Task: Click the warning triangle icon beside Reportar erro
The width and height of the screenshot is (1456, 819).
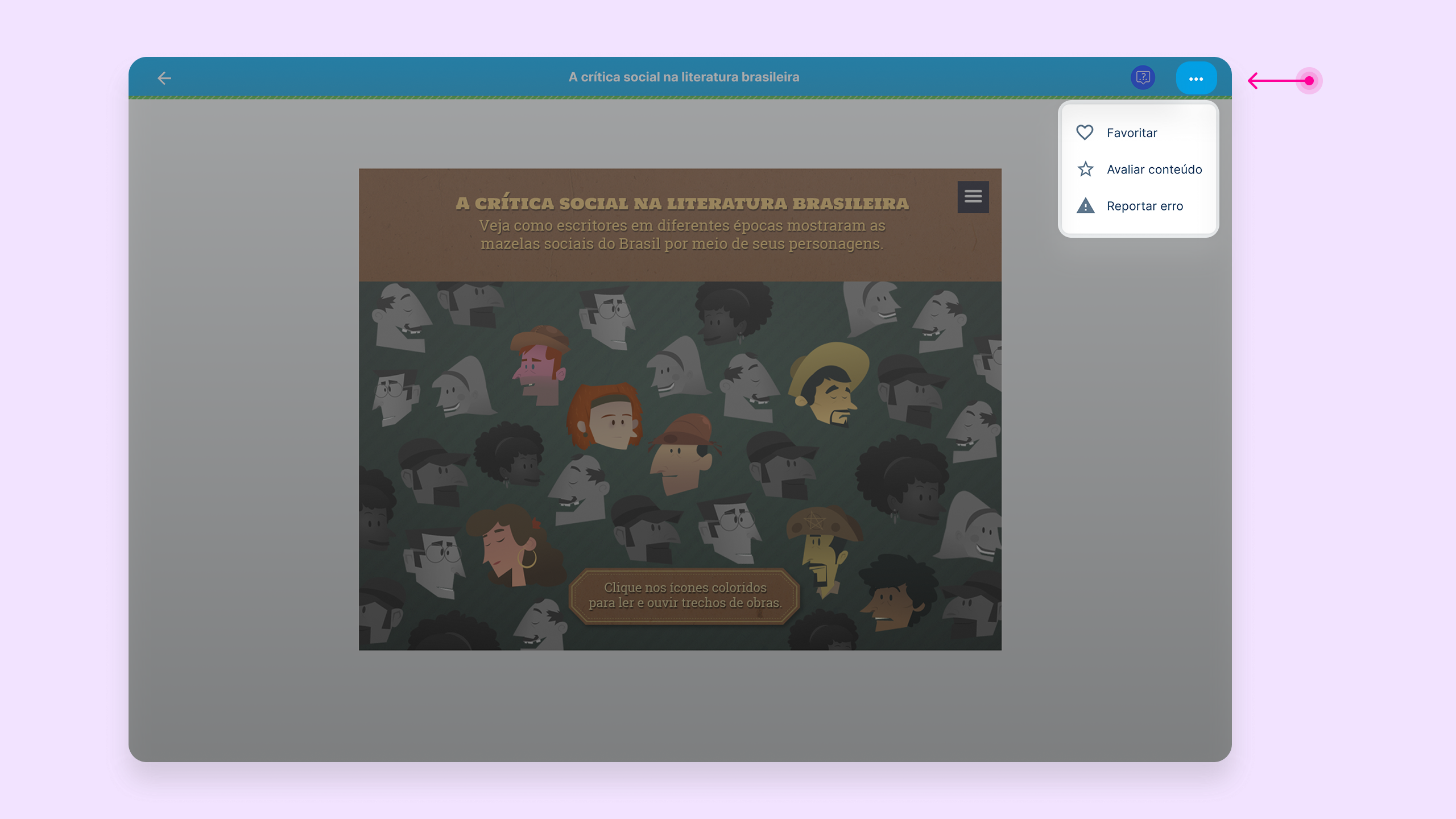Action: click(1085, 205)
